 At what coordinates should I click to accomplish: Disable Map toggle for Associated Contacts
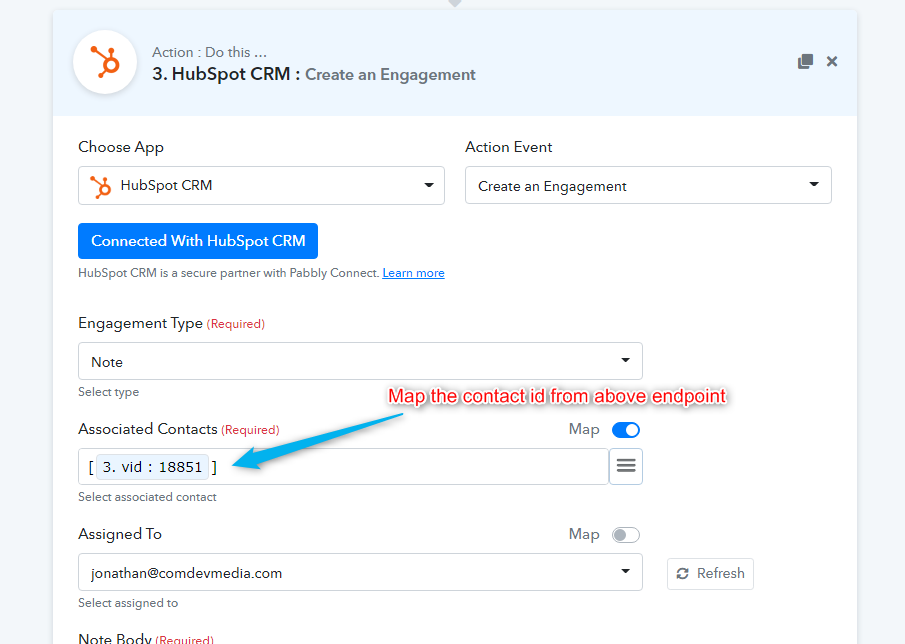626,430
